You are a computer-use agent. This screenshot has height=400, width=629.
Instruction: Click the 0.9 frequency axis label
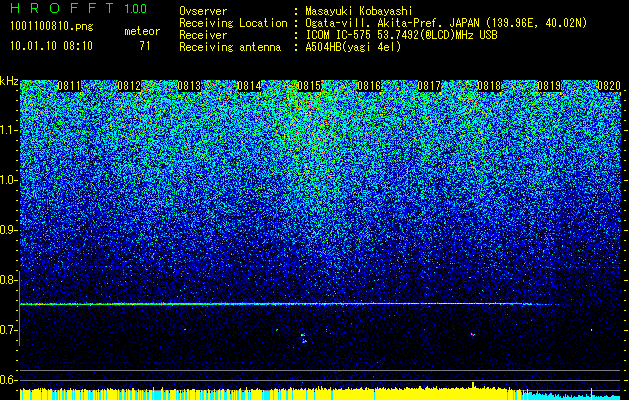coord(9,230)
